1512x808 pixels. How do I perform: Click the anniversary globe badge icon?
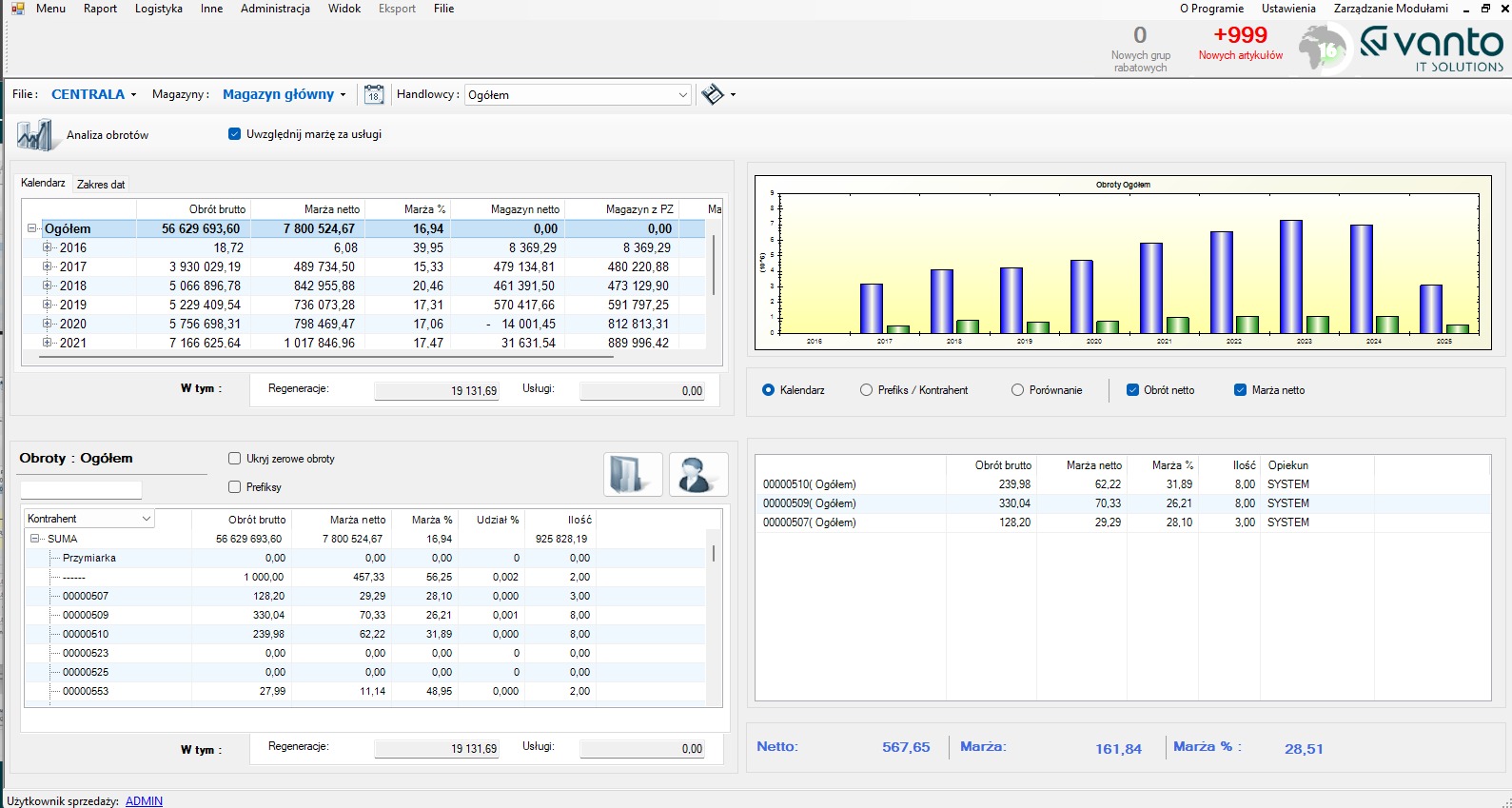coord(1325,49)
